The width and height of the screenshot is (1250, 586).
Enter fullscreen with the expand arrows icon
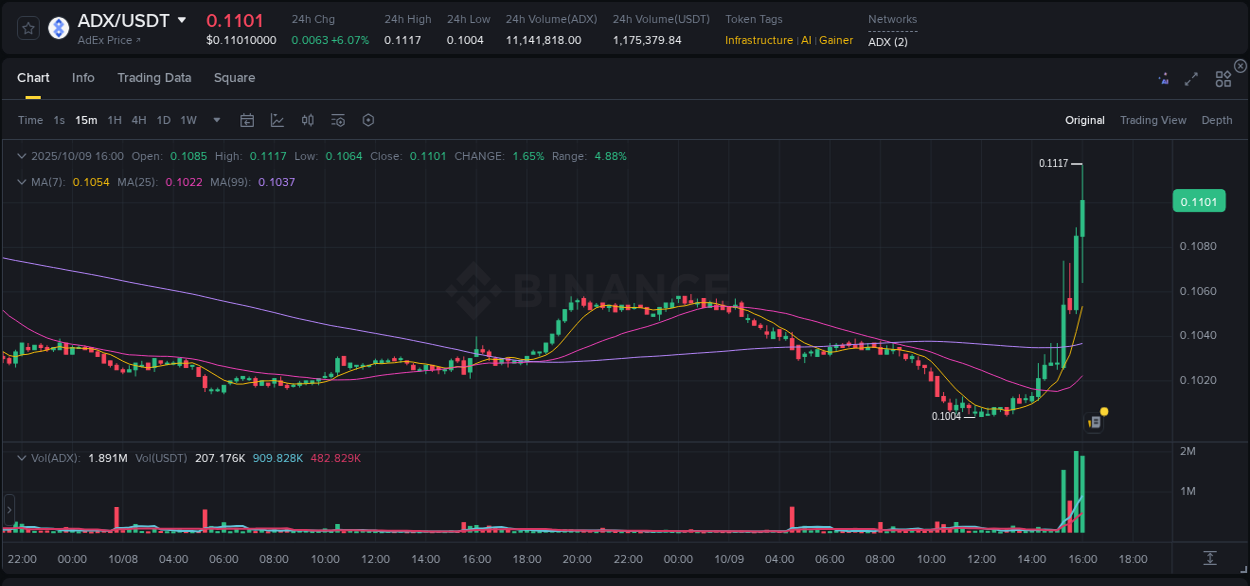(x=1191, y=78)
